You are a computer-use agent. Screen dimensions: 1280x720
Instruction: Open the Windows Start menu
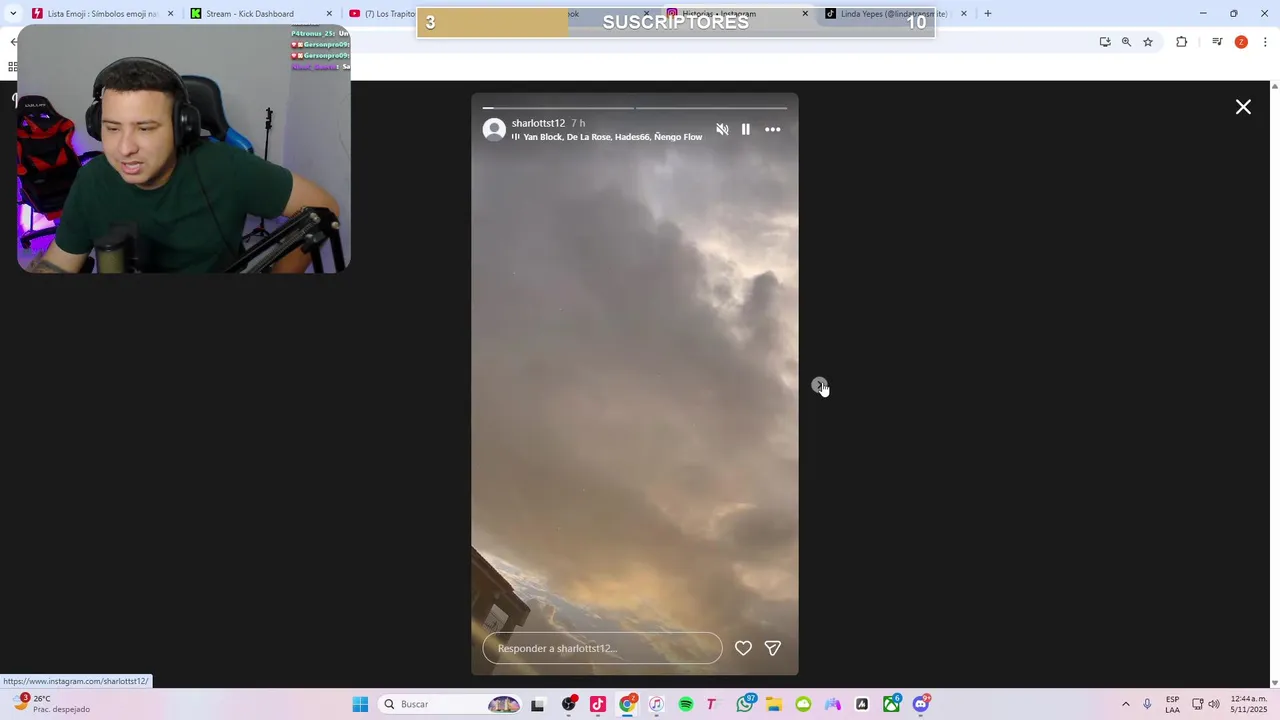point(360,704)
